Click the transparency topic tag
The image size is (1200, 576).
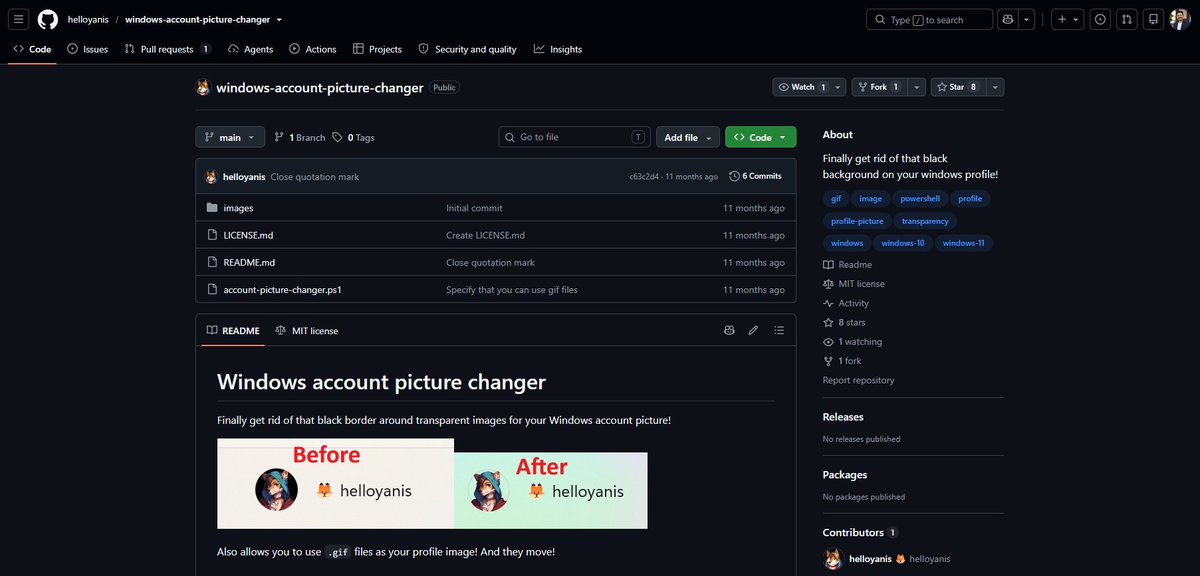(925, 221)
